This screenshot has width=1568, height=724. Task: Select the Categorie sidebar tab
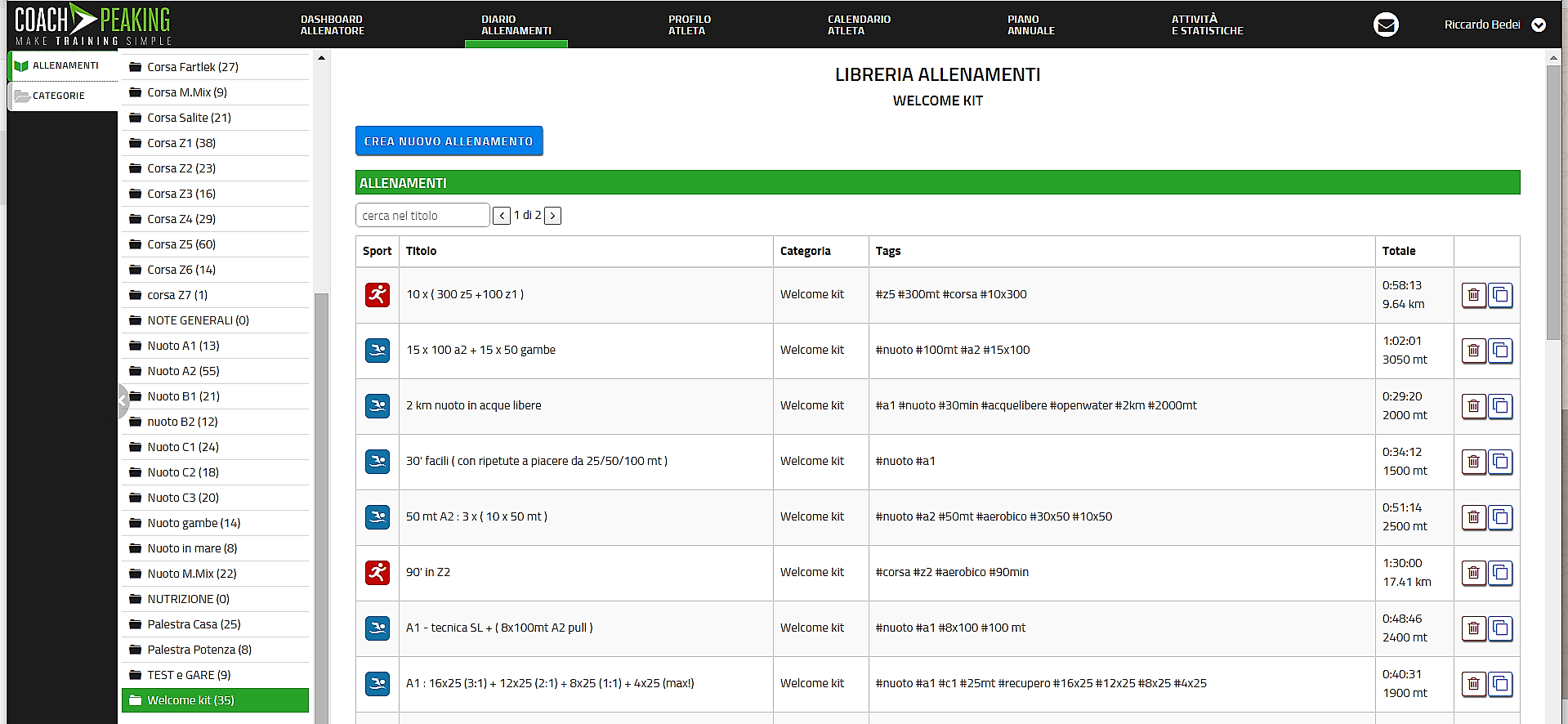(64, 96)
